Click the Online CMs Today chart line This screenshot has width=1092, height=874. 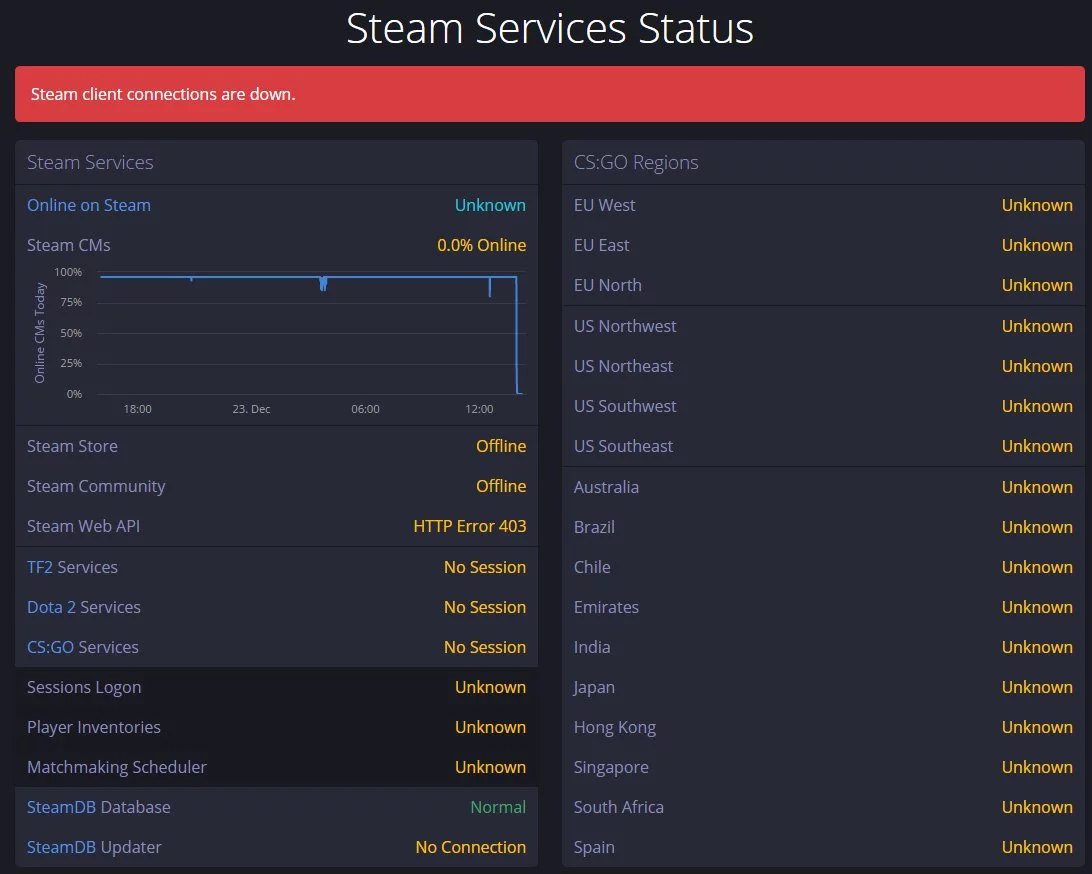pos(300,277)
